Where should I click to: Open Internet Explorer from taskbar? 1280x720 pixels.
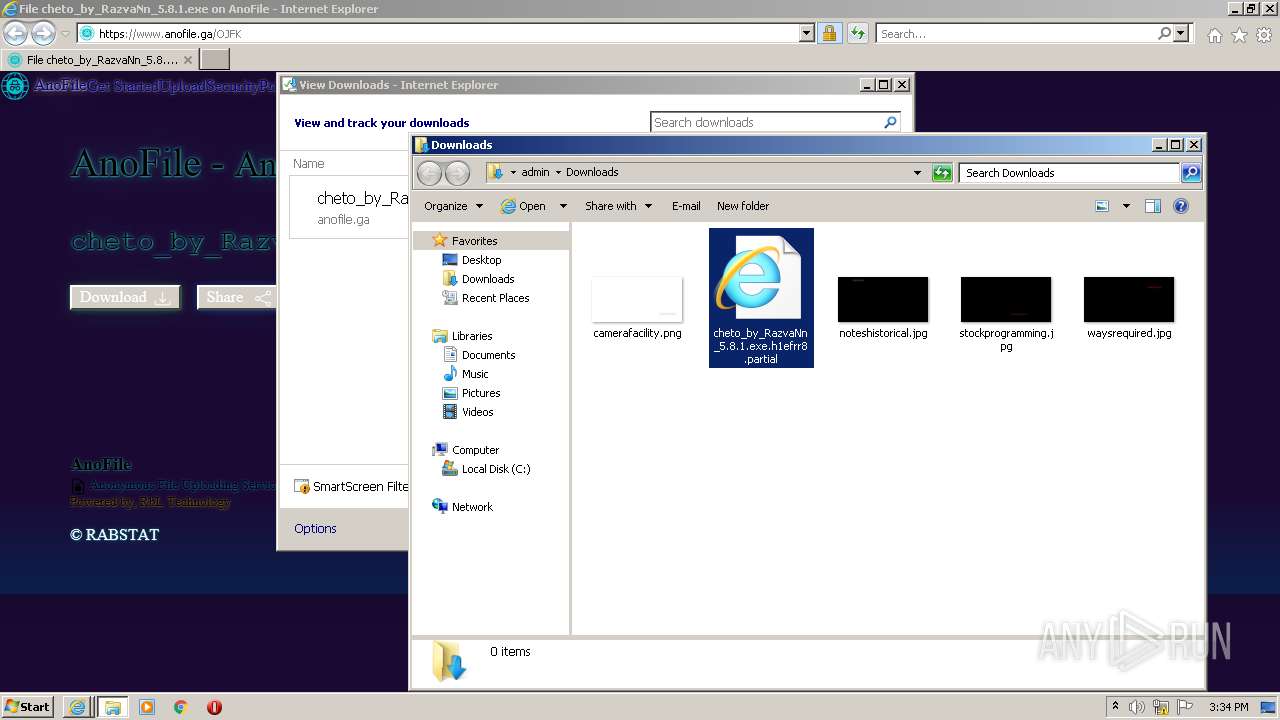pos(77,707)
